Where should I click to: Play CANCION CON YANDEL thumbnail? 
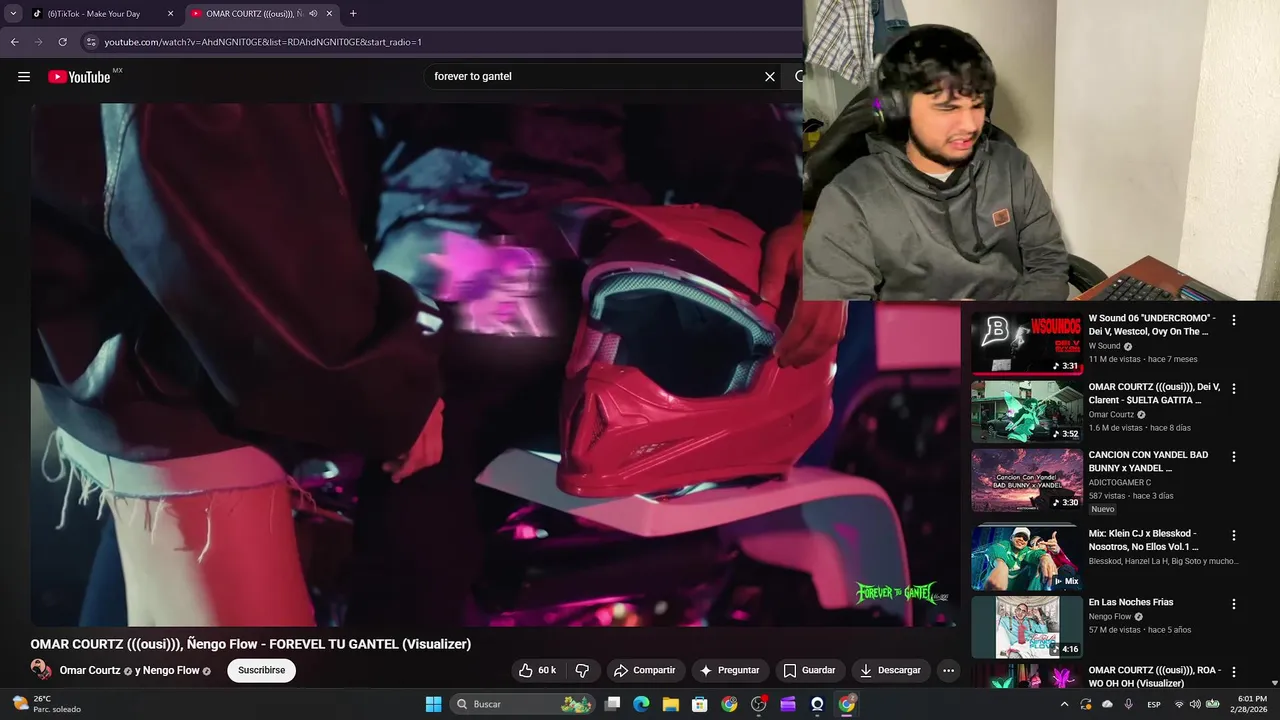click(1026, 480)
